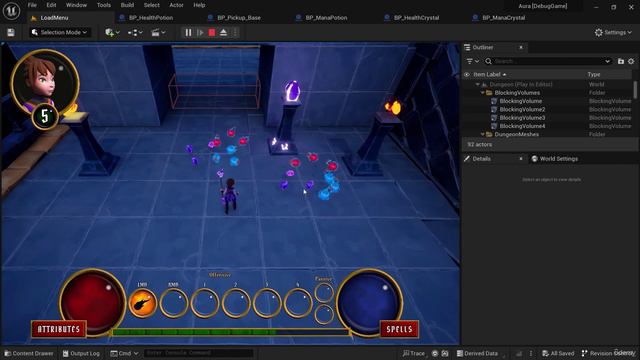Click the Outliner search field
Screen dimensions: 640x360
tap(547, 61)
